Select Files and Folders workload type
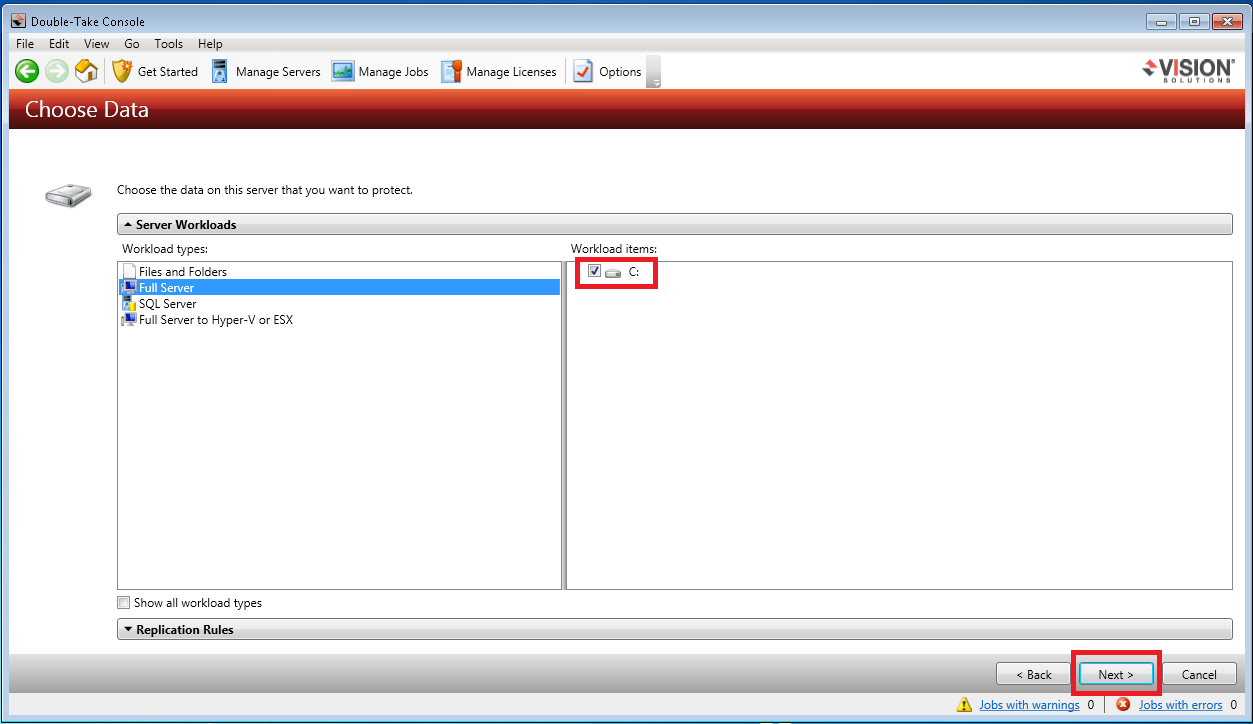Viewport: 1253px width, 724px height. [x=182, y=272]
